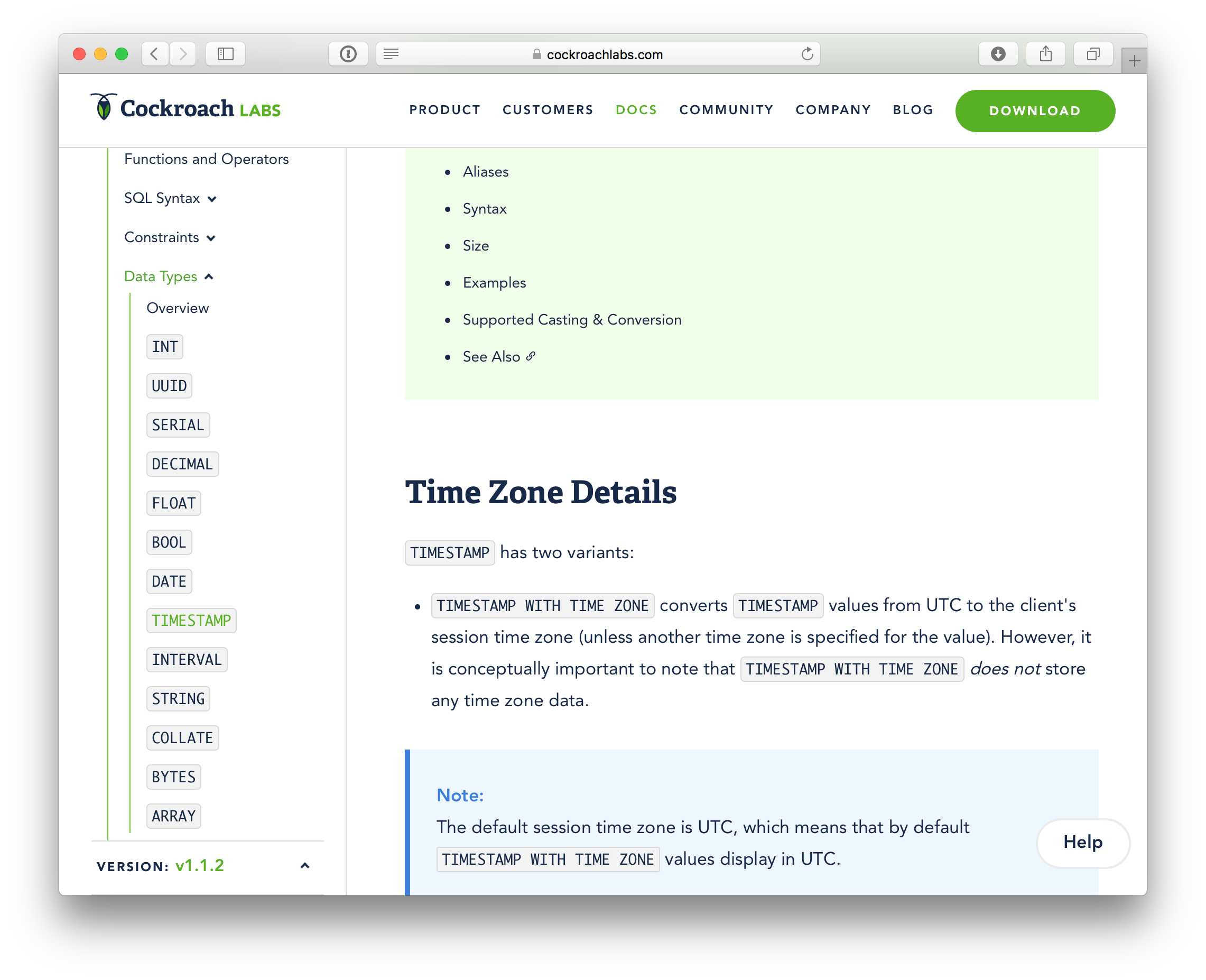Jump to the Examples section link

point(494,283)
